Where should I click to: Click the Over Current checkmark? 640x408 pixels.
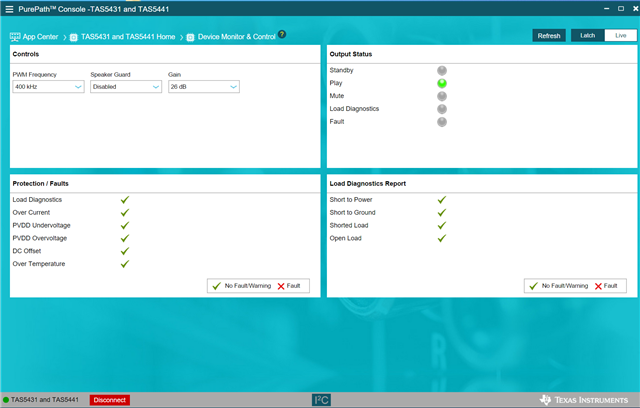pos(125,213)
